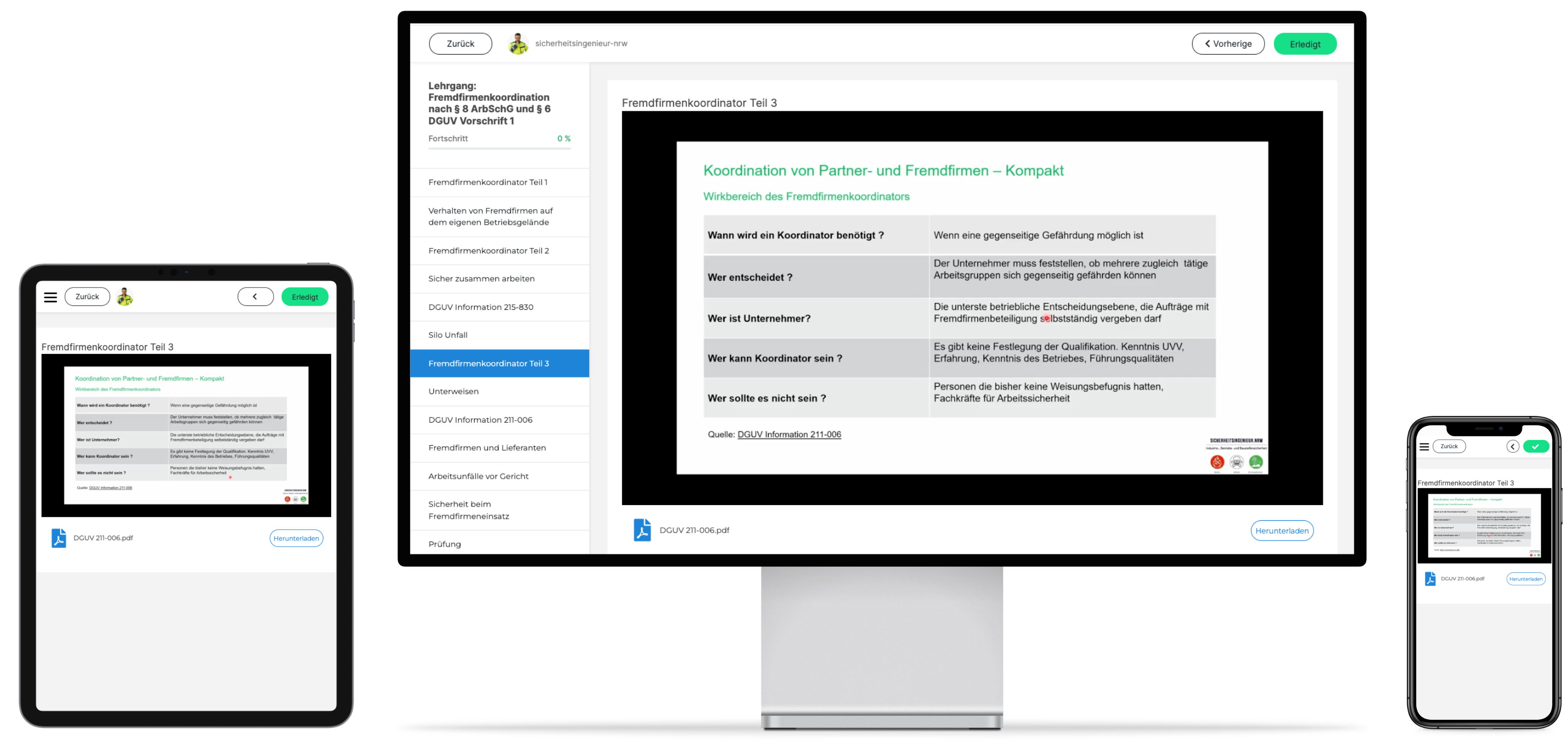Click the PDF file icon on the tablet

[59, 538]
